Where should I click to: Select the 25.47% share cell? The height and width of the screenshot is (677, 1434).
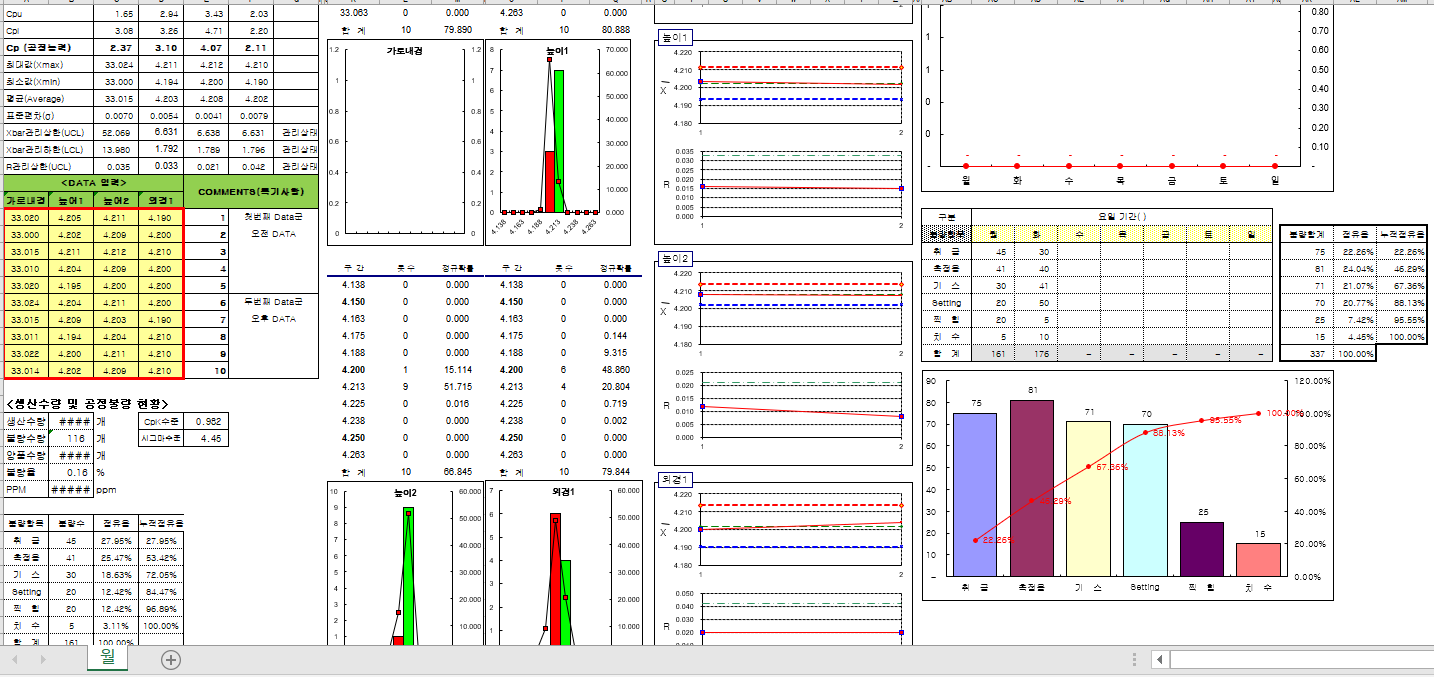115,557
